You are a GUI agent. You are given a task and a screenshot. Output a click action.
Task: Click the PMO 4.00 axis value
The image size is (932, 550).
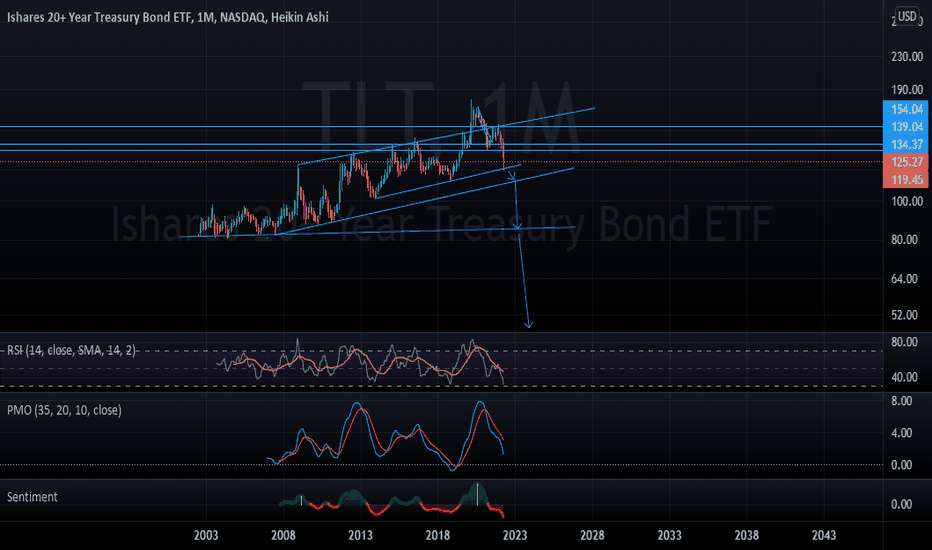[x=902, y=433]
